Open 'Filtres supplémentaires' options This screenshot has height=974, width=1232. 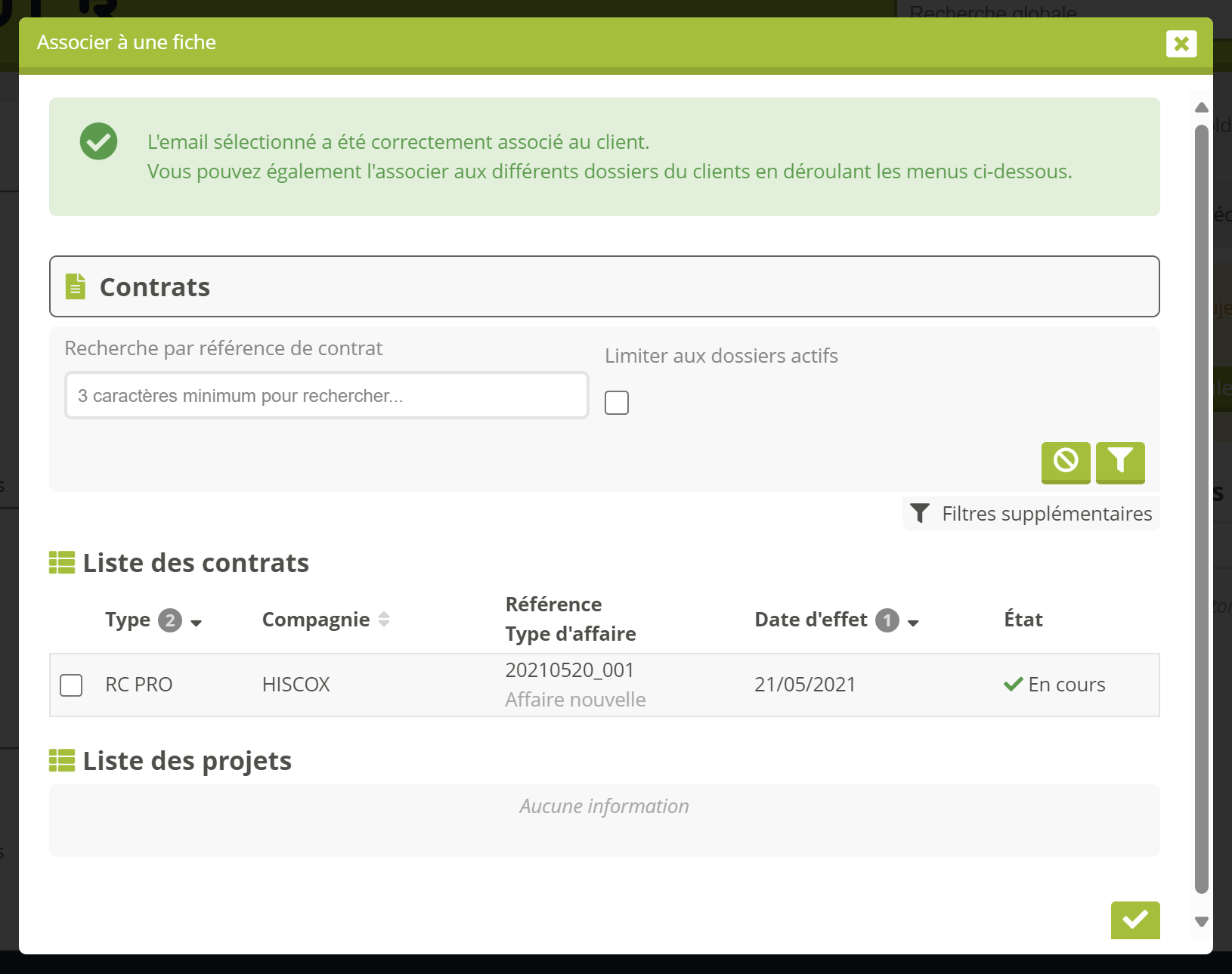(1032, 514)
